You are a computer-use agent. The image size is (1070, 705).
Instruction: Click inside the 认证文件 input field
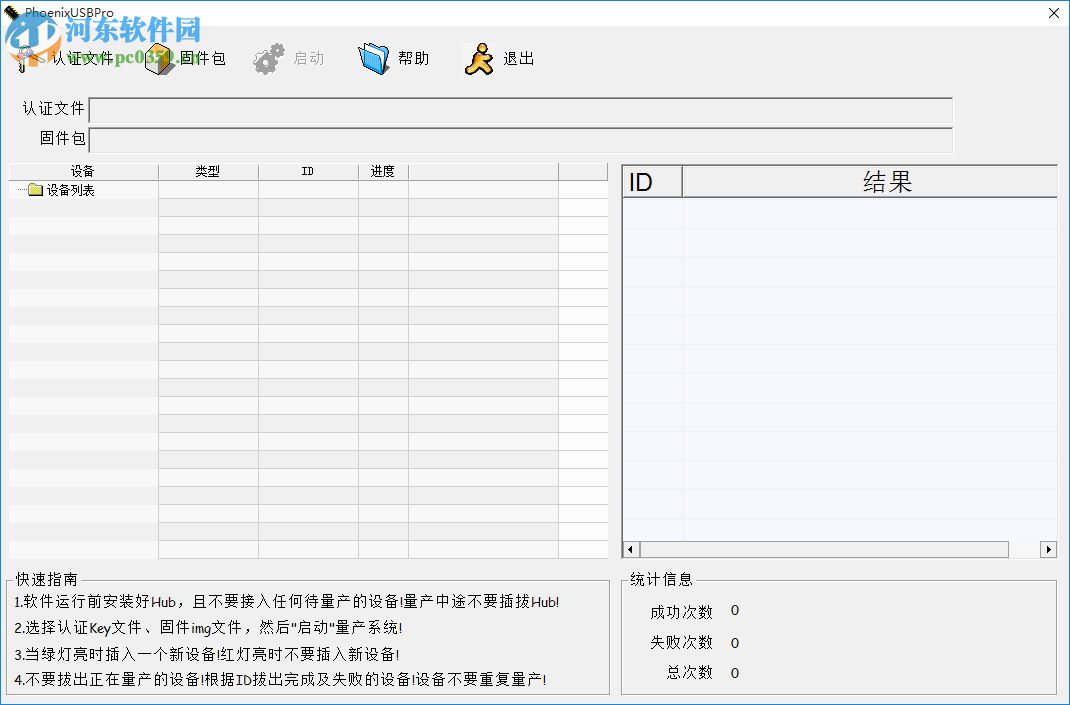tap(520, 111)
